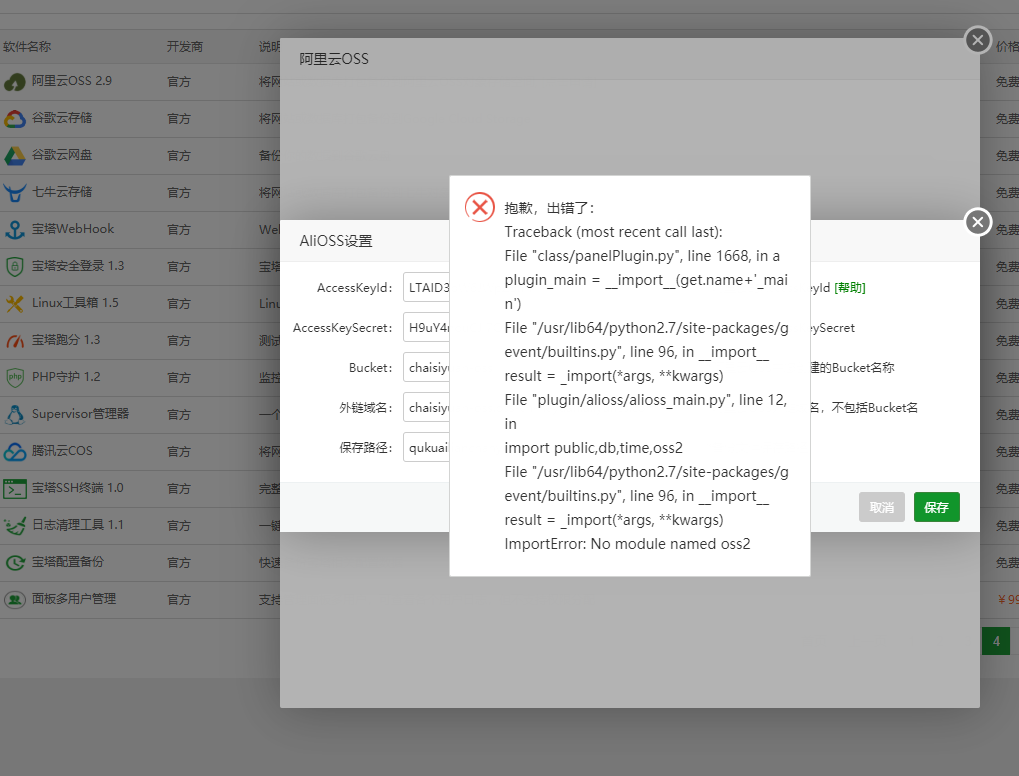Click the red error icon in the traceback popup
This screenshot has height=776, width=1019.
480,207
